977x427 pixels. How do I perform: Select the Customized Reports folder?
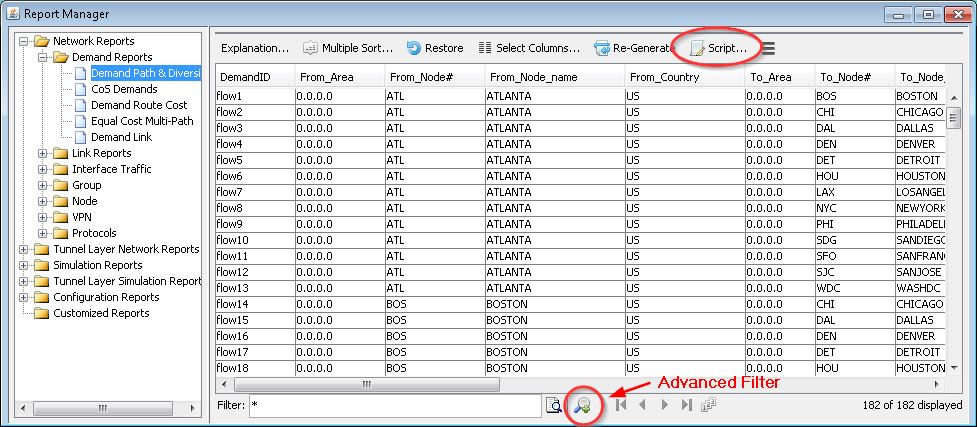(x=101, y=314)
